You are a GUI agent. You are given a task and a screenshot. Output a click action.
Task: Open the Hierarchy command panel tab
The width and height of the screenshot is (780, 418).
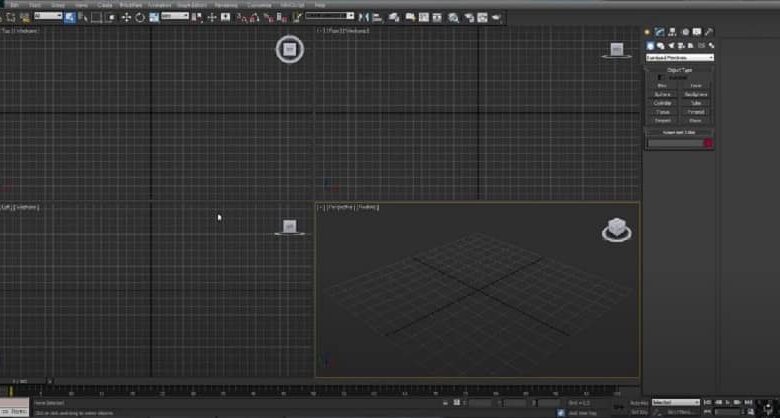tap(673, 32)
